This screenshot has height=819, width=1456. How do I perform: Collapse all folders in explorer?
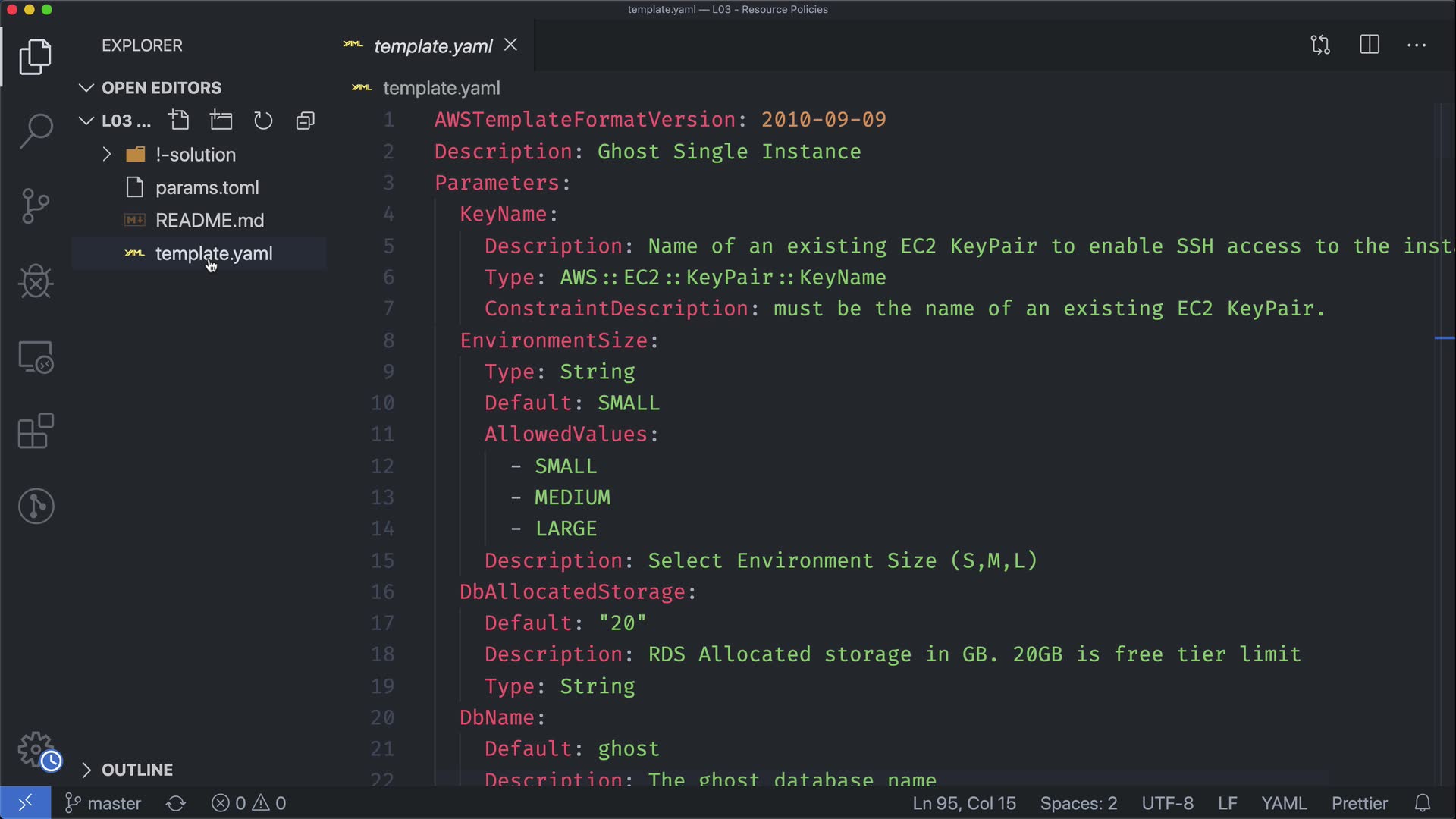point(305,121)
